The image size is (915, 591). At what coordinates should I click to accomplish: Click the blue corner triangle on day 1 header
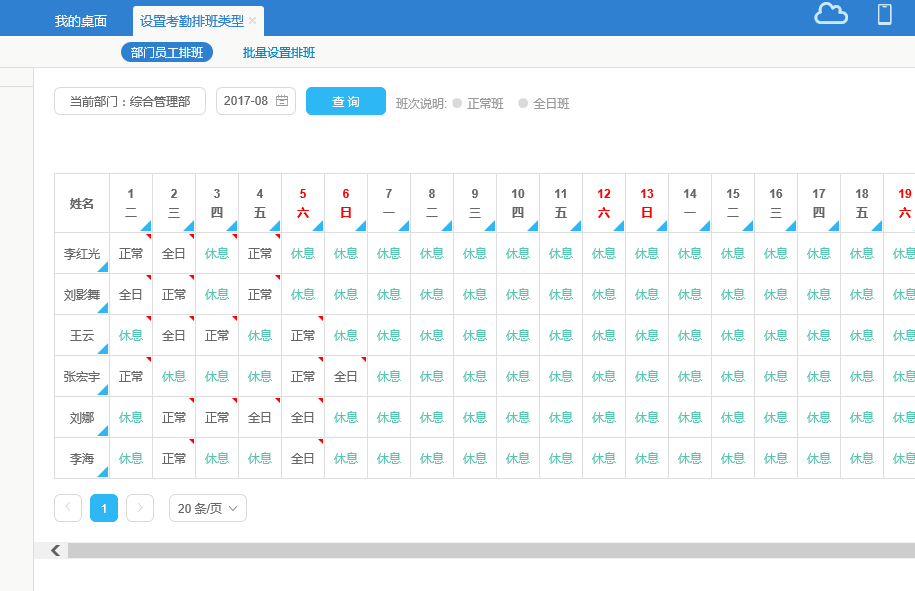pos(146,226)
